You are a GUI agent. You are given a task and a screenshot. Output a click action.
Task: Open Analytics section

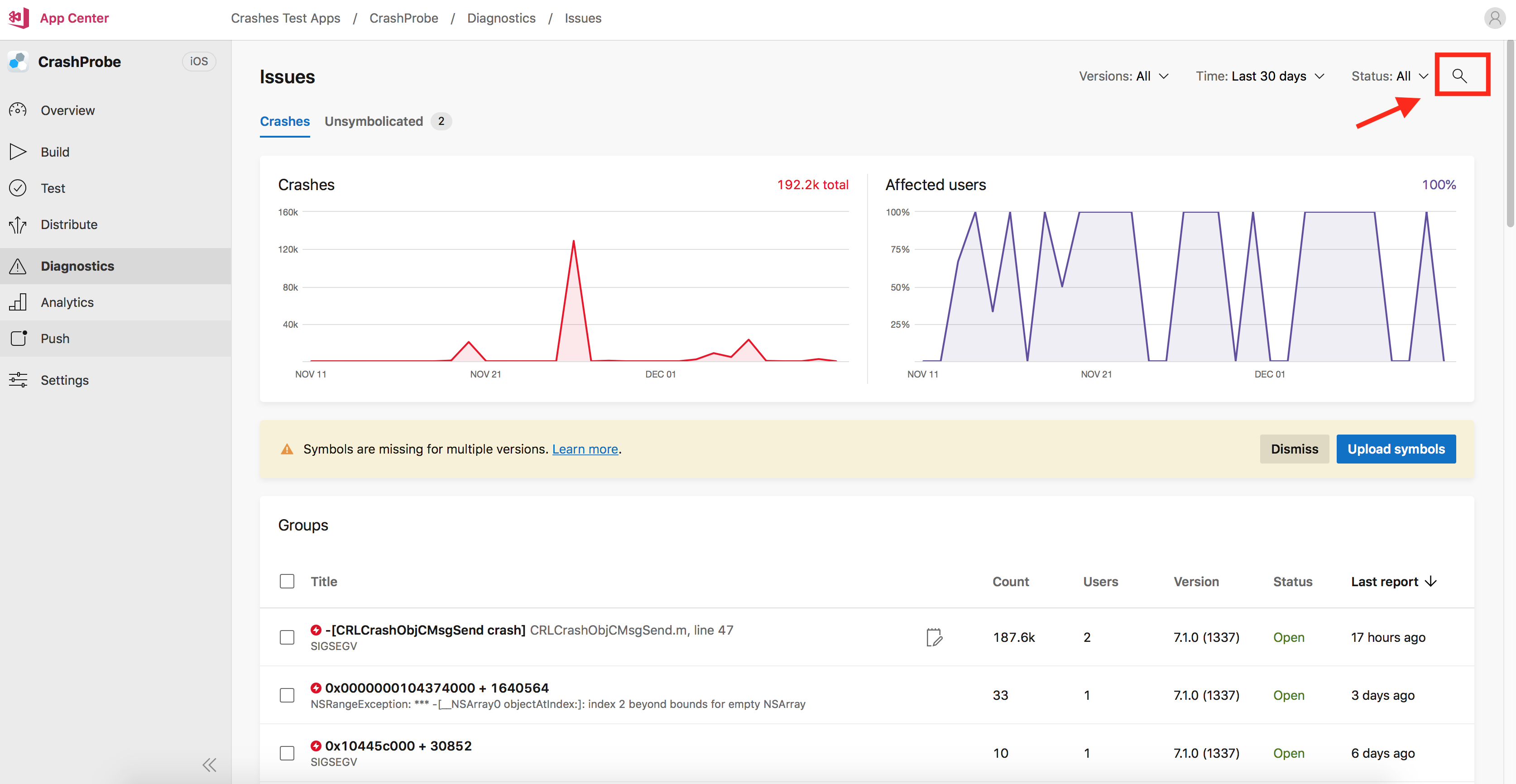[67, 301]
